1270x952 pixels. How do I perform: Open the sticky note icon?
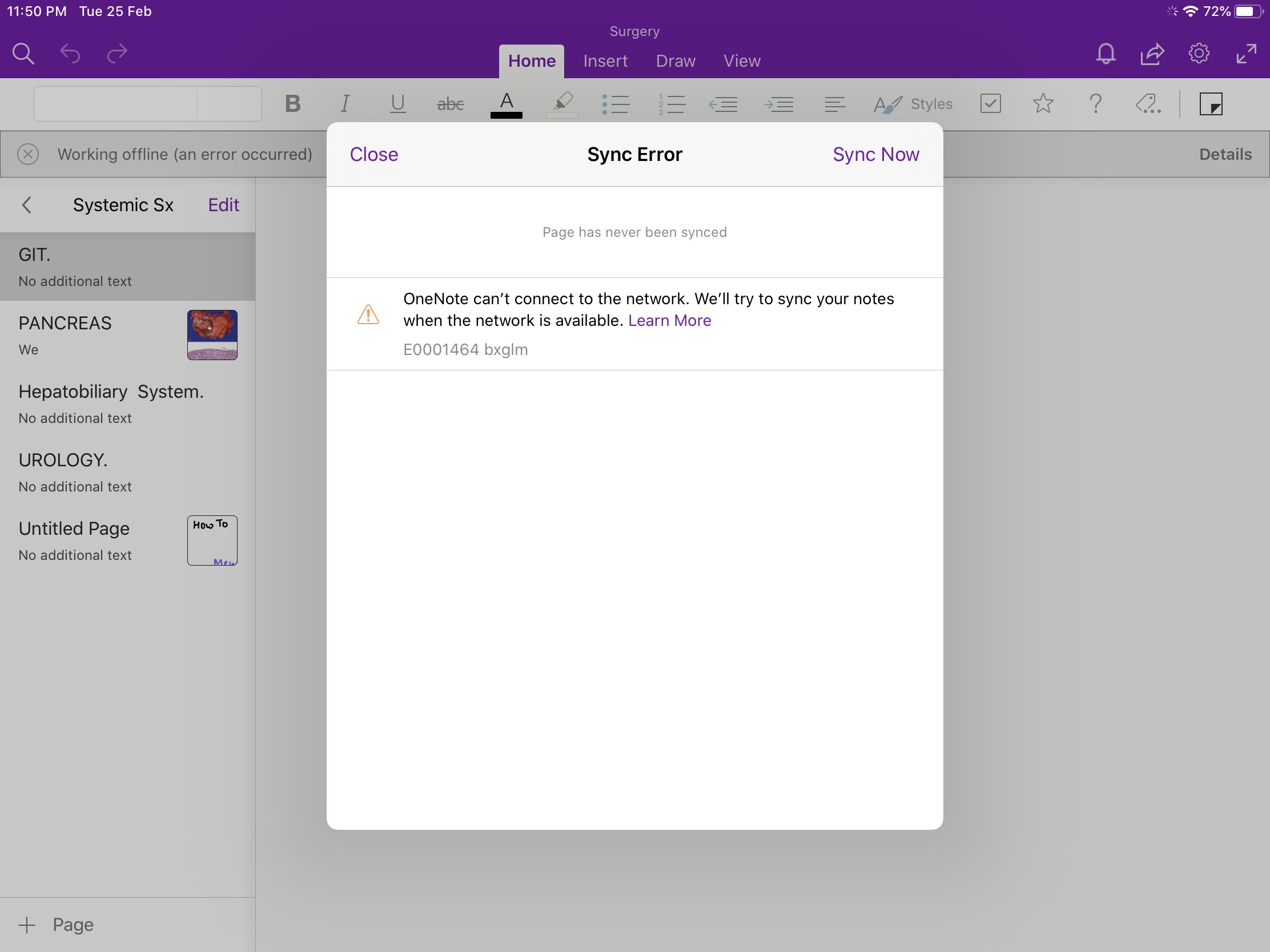[1211, 104]
